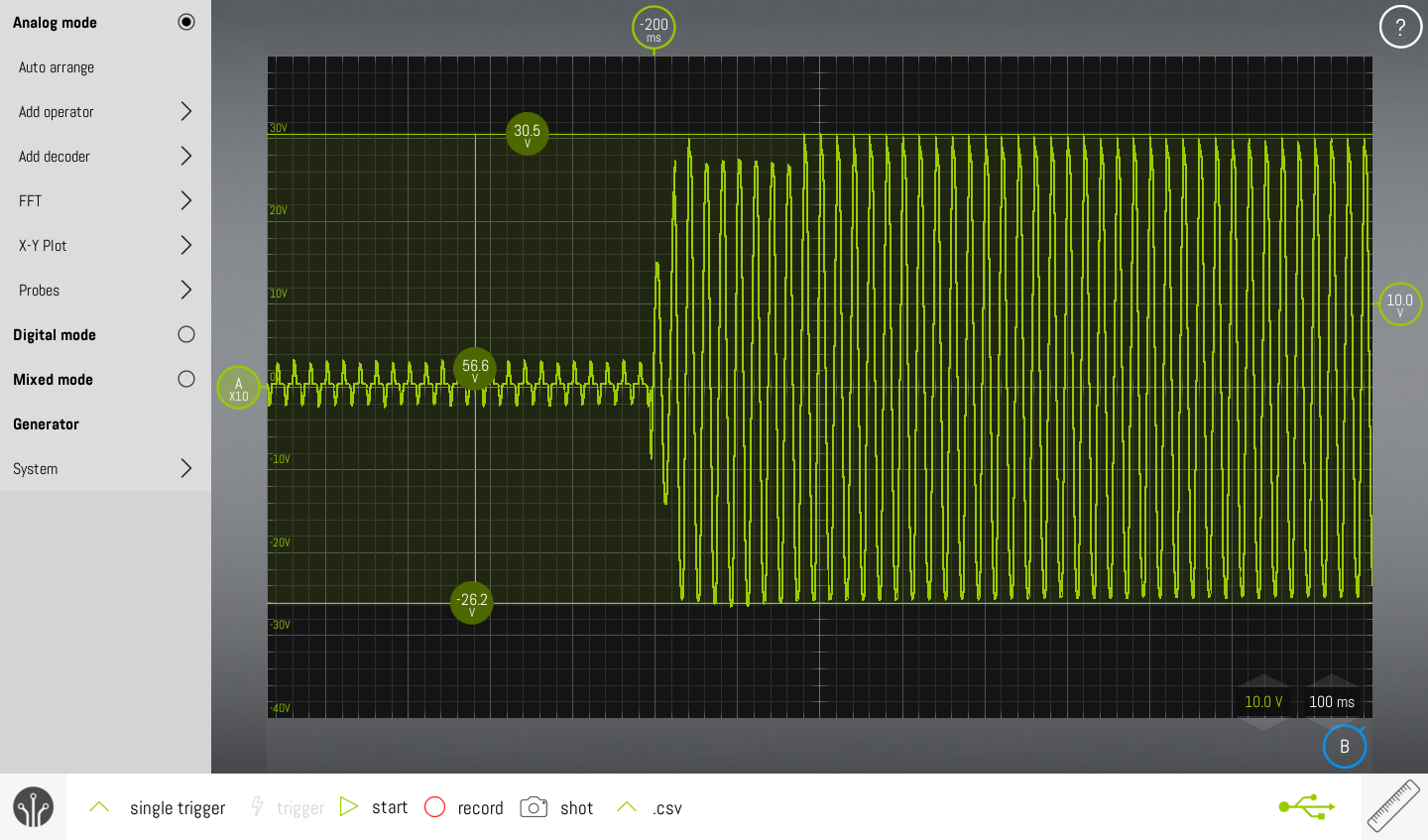Open the measurement ruler icon

[x=1393, y=805]
